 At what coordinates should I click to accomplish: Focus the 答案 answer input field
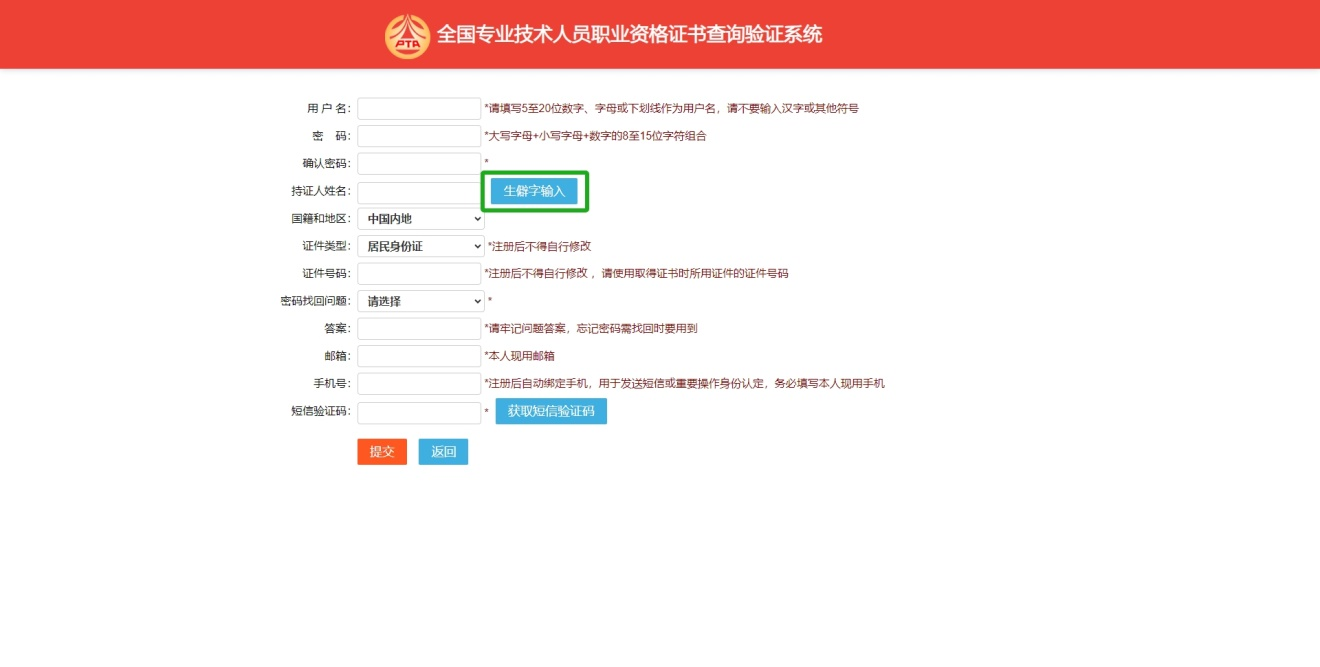[419, 329]
